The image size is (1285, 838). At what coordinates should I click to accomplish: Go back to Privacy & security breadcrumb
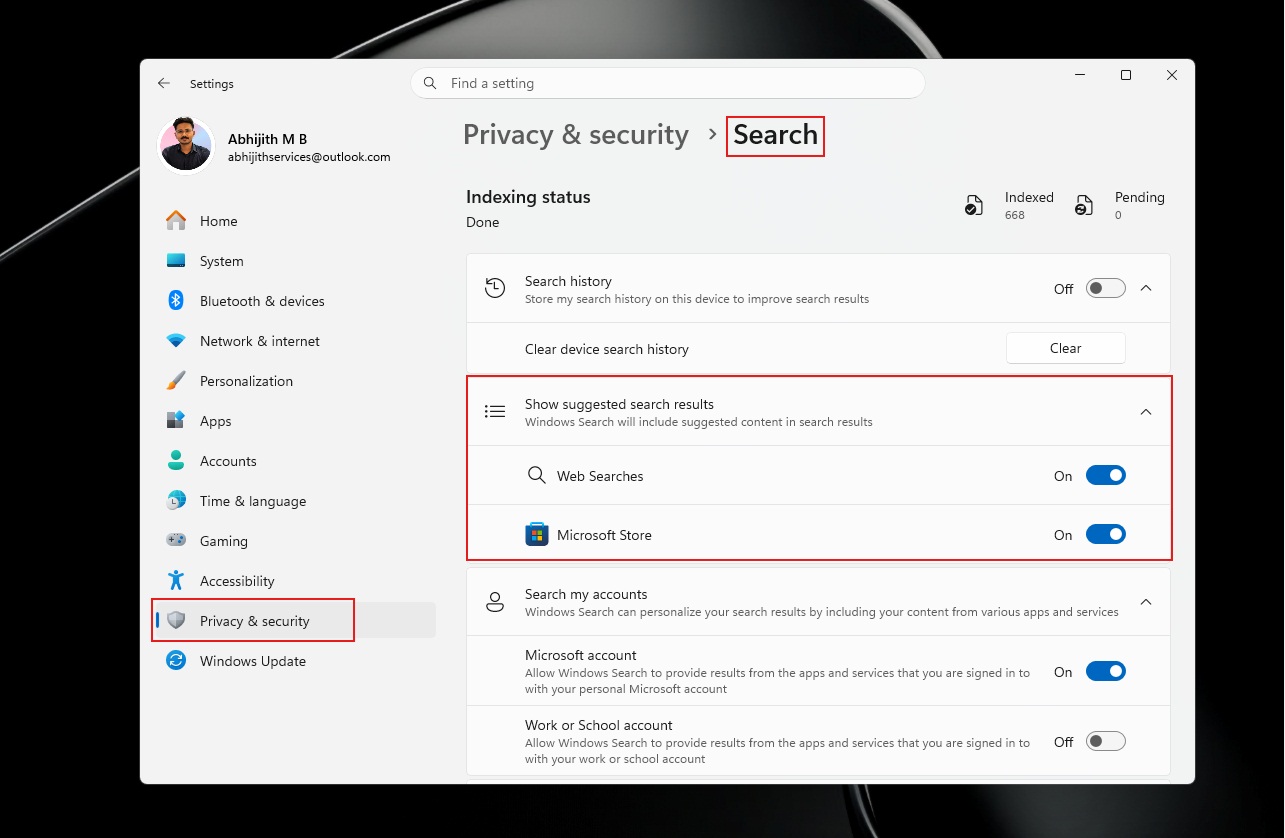576,135
